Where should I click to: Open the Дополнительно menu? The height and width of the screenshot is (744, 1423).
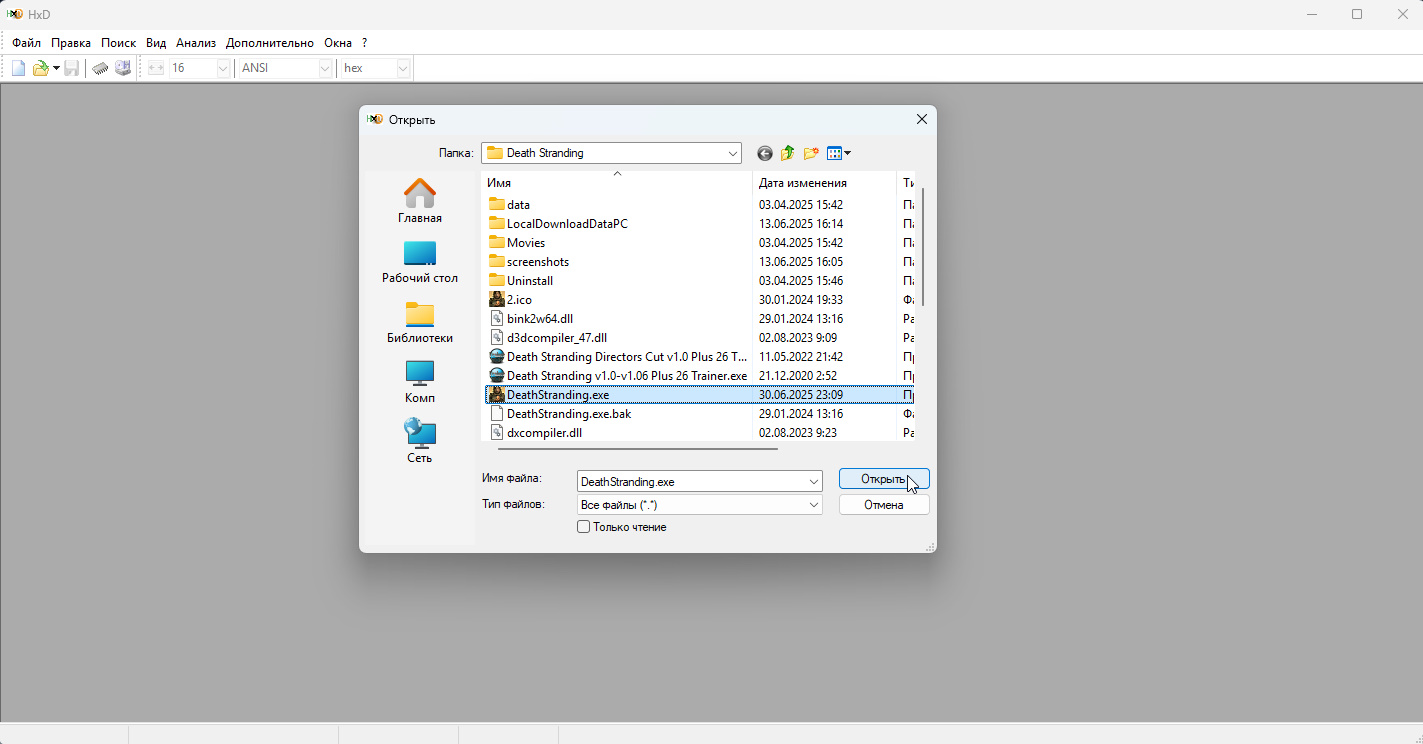(270, 43)
